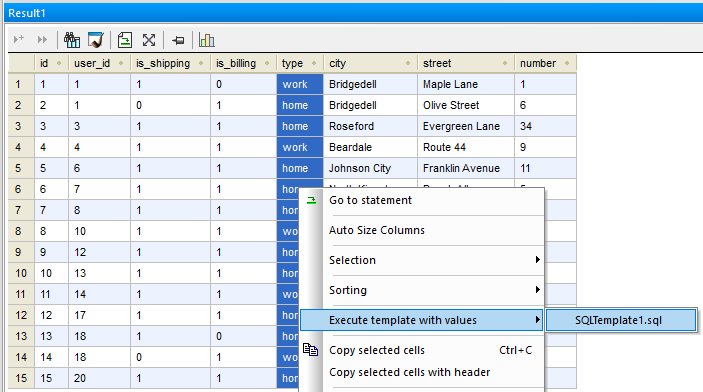Click the 'Roseford' city cell
Viewport: 703px width, 392px height.
tap(370, 126)
